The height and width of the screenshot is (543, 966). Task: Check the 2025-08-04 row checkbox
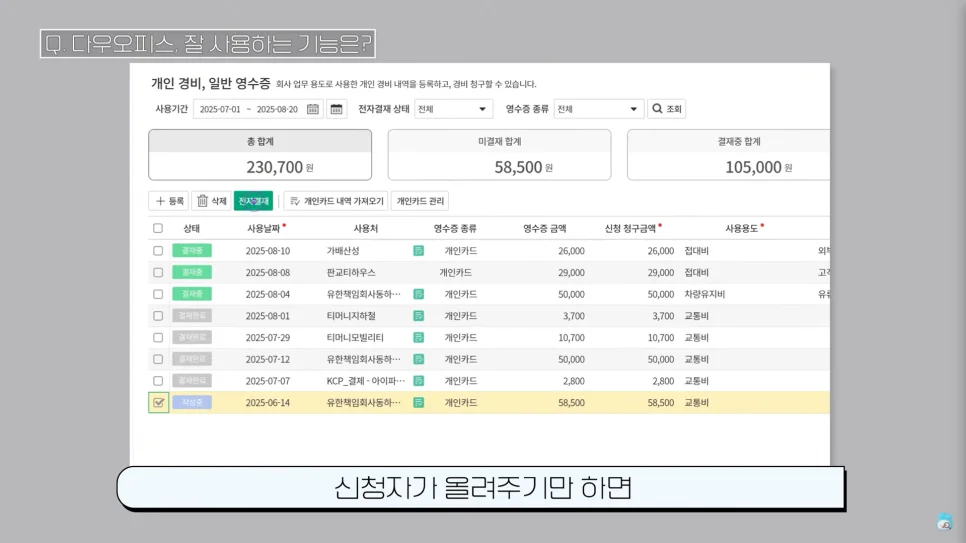(158, 294)
